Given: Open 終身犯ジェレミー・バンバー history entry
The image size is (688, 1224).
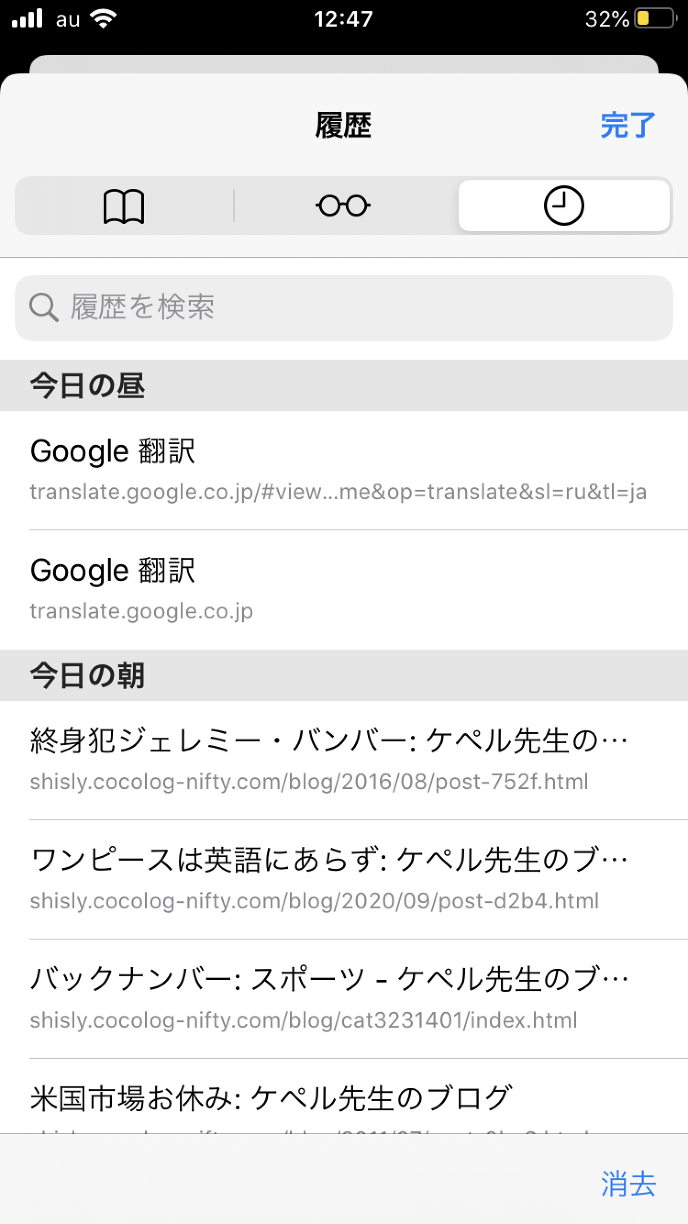Looking at the screenshot, I should 340,759.
